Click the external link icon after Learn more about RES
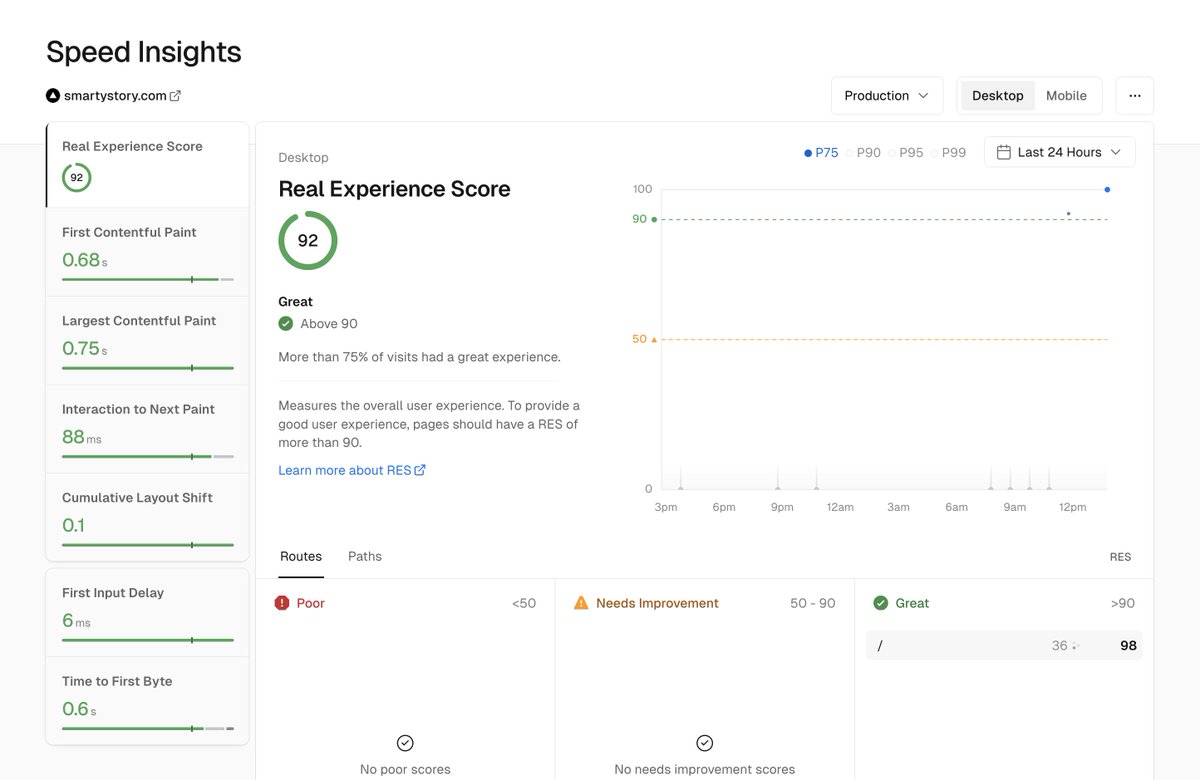The image size is (1200, 780). [420, 470]
